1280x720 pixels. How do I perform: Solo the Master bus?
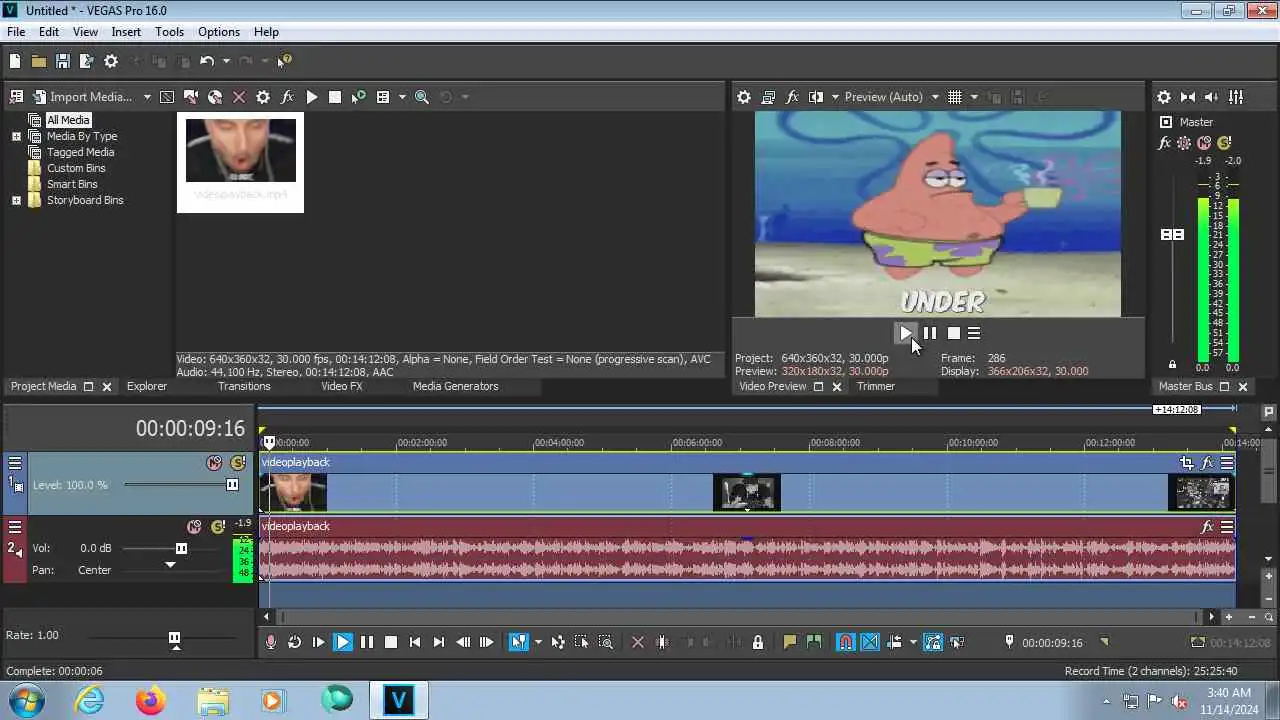pyautogui.click(x=1224, y=143)
